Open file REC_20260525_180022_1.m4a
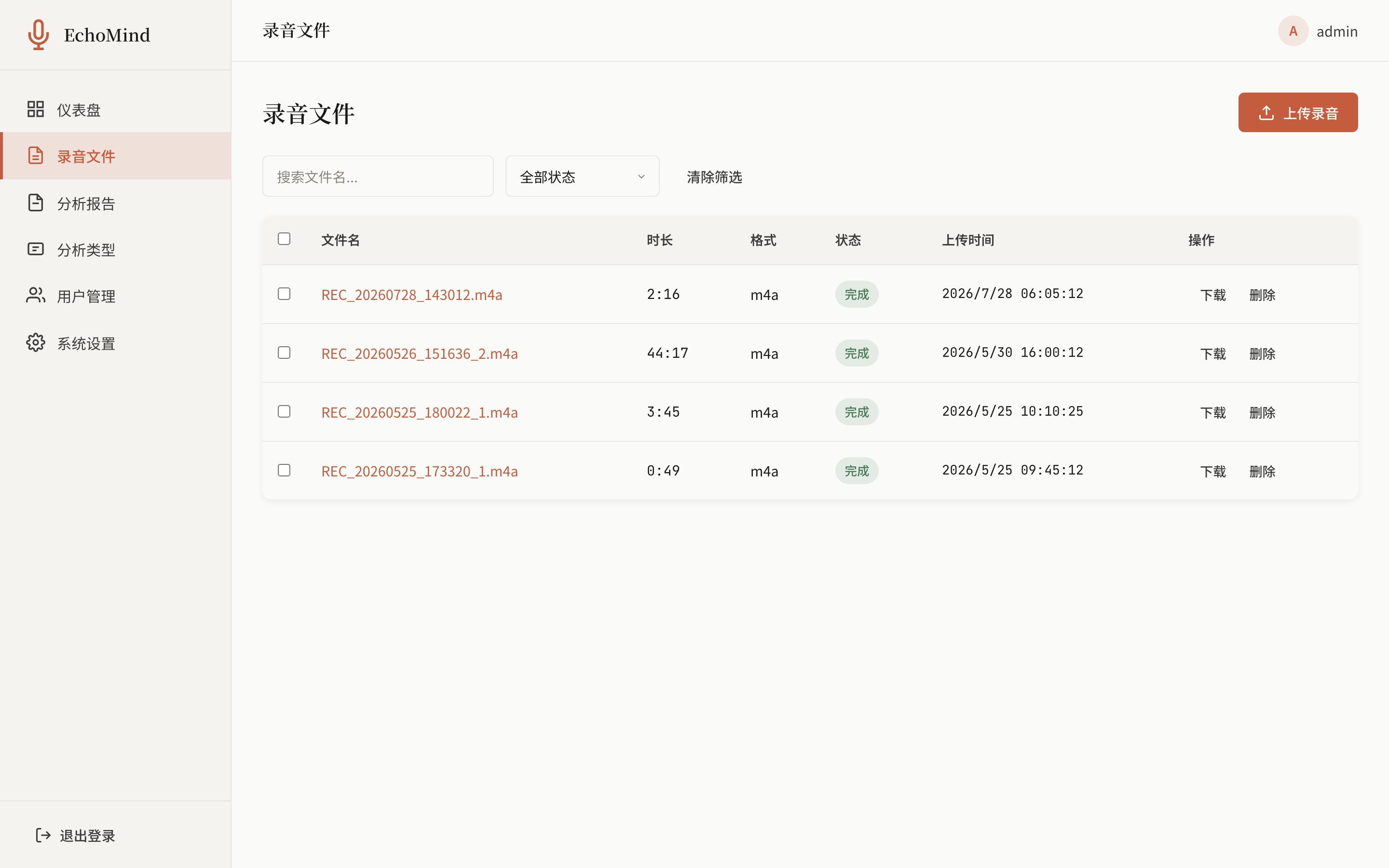This screenshot has width=1389, height=868. coord(420,412)
